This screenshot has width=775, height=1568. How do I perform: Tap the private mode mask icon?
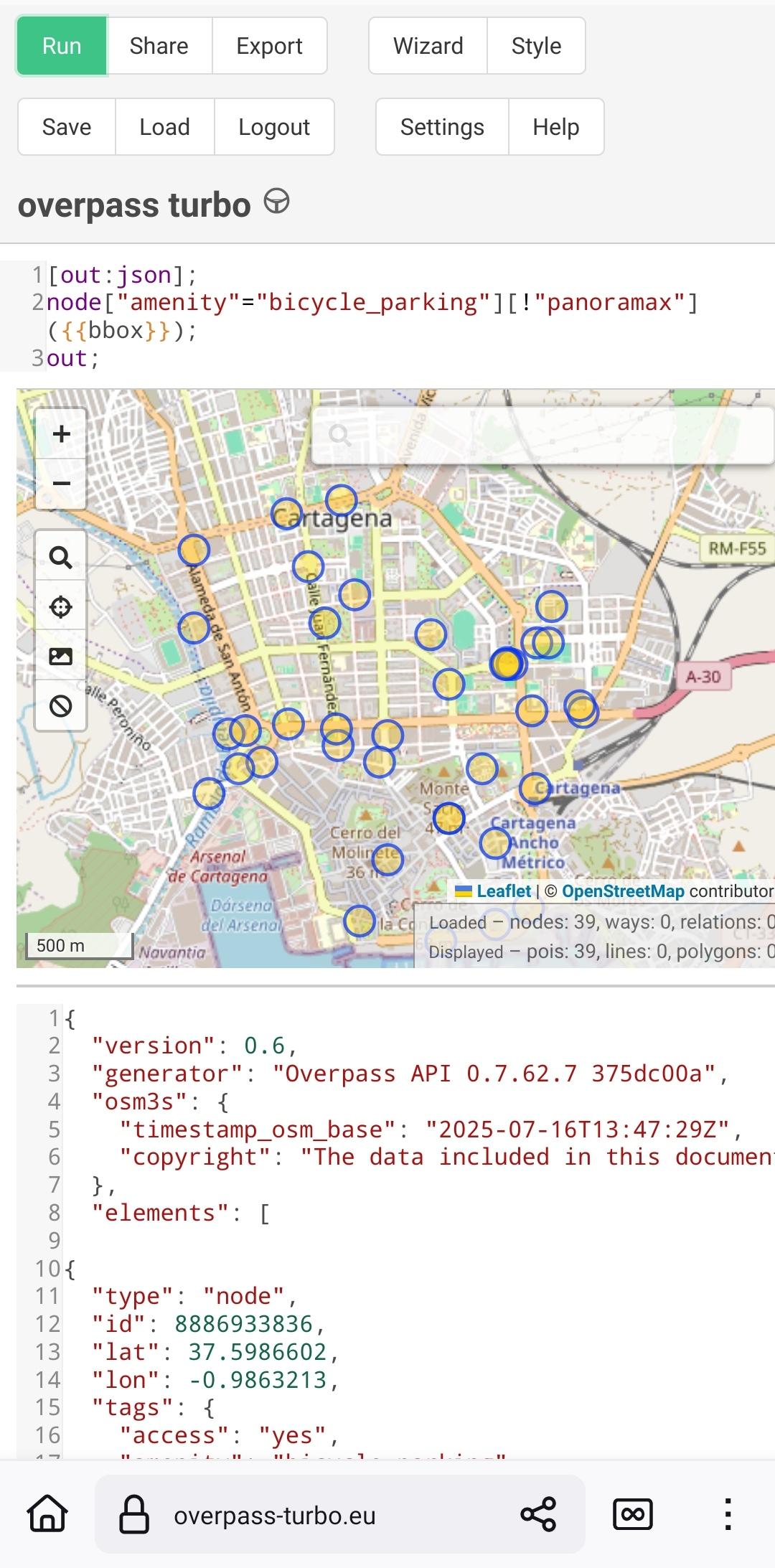[632, 1515]
